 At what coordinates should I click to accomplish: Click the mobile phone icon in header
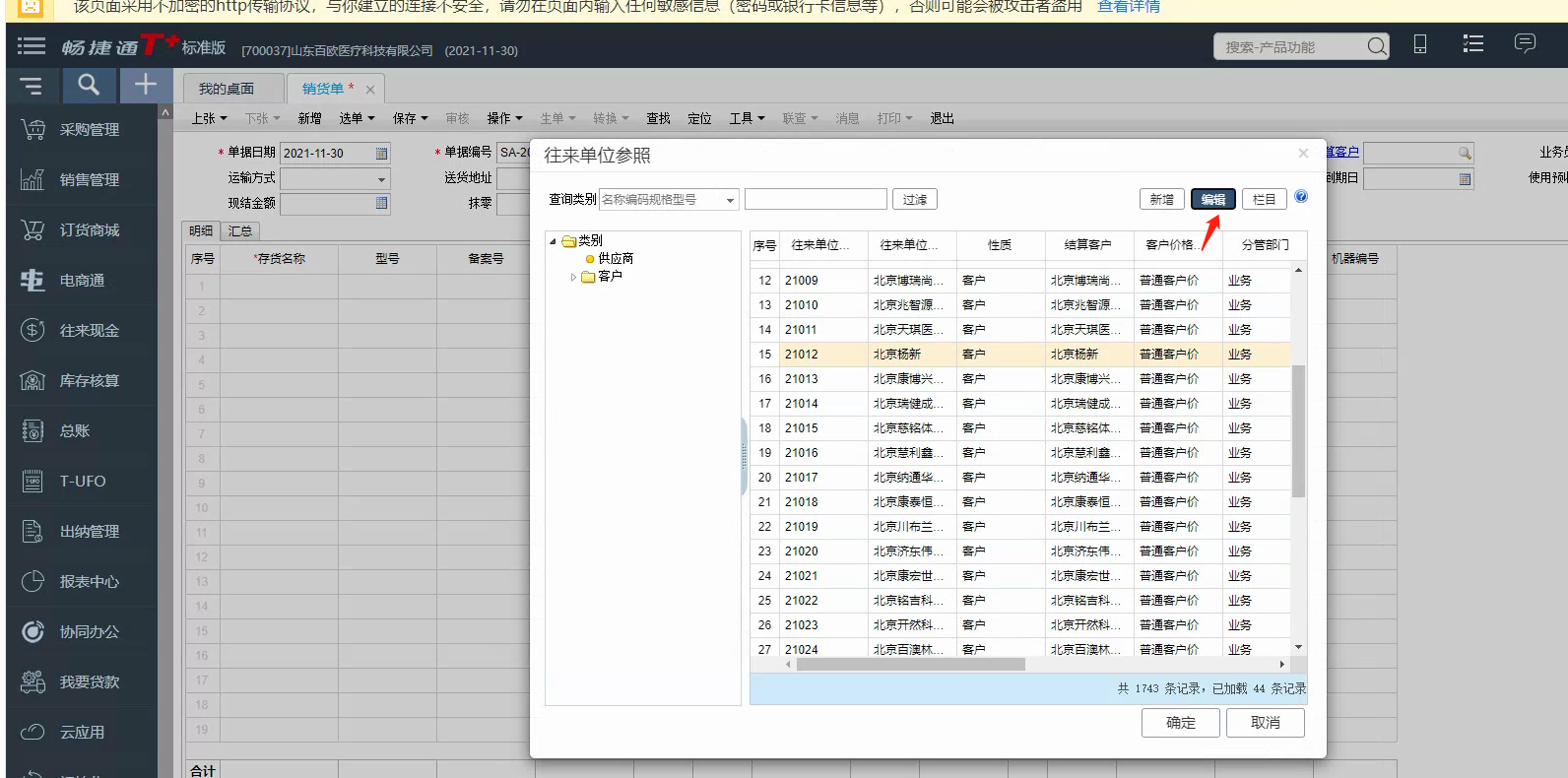(1420, 44)
